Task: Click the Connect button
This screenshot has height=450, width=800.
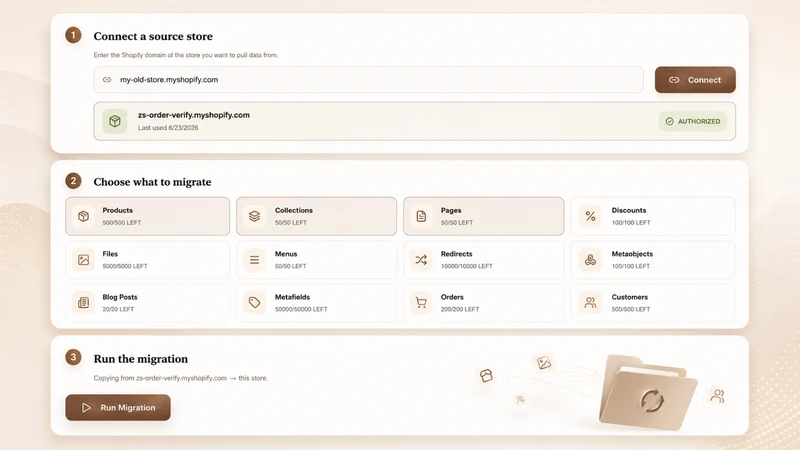Action: 695,80
